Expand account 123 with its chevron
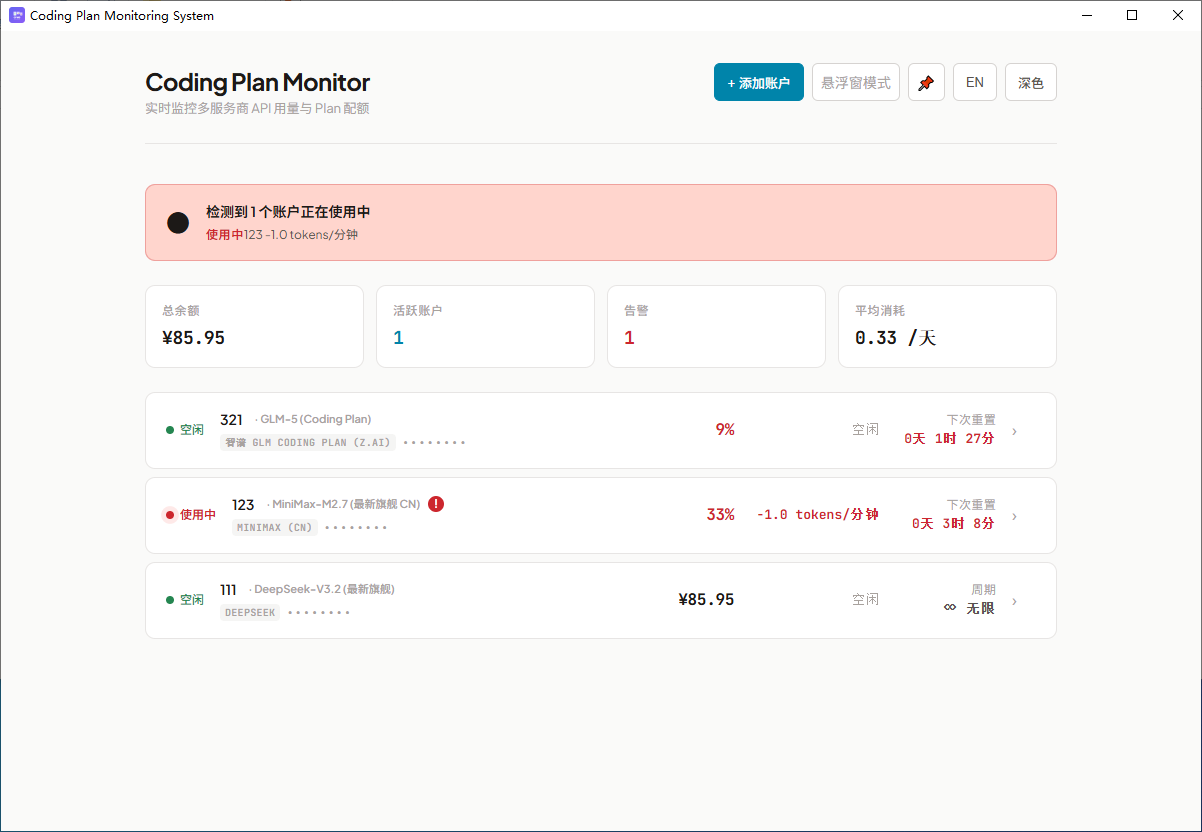The image size is (1202, 832). (1014, 516)
